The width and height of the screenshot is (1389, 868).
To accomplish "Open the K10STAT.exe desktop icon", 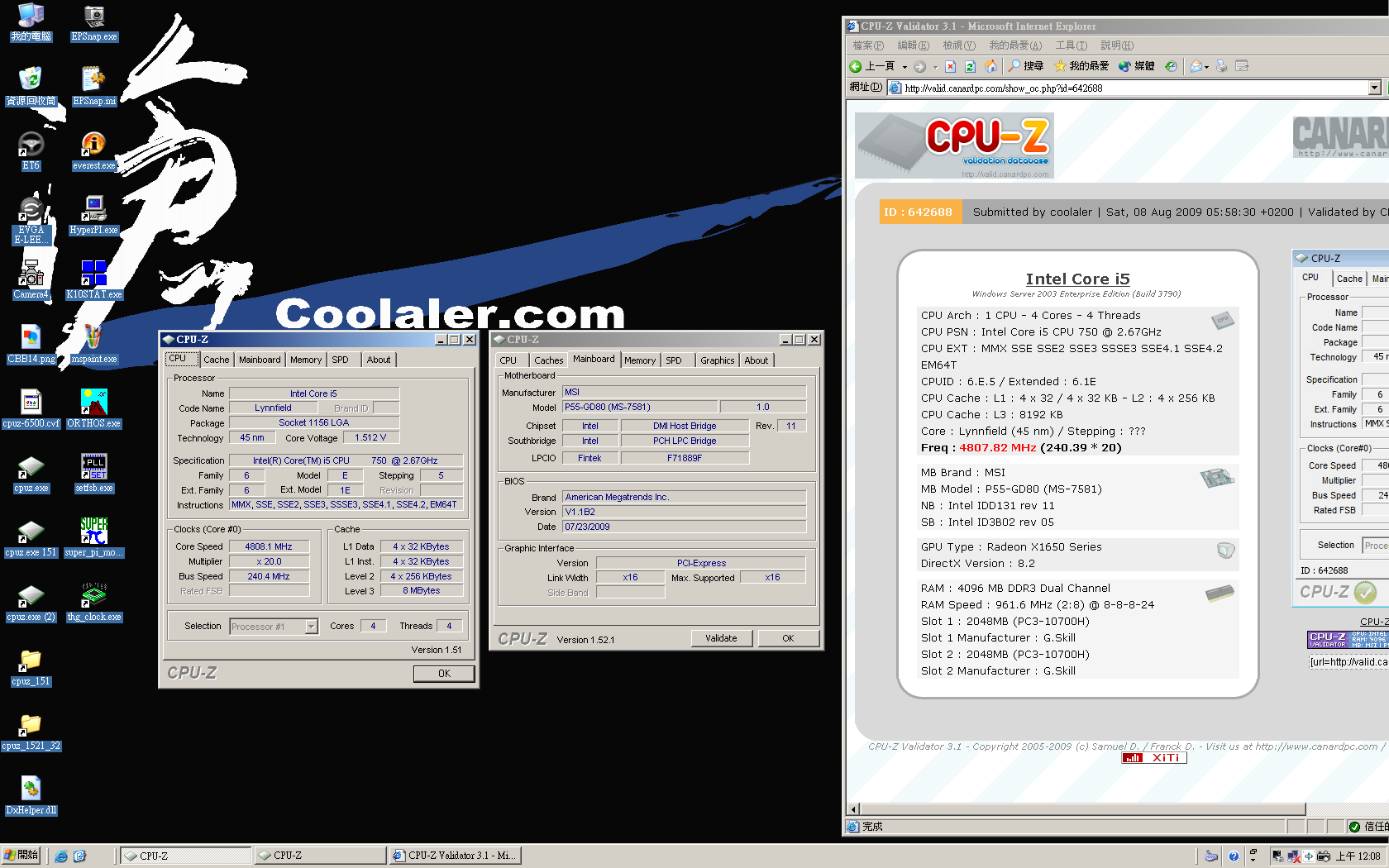I will (x=93, y=280).
